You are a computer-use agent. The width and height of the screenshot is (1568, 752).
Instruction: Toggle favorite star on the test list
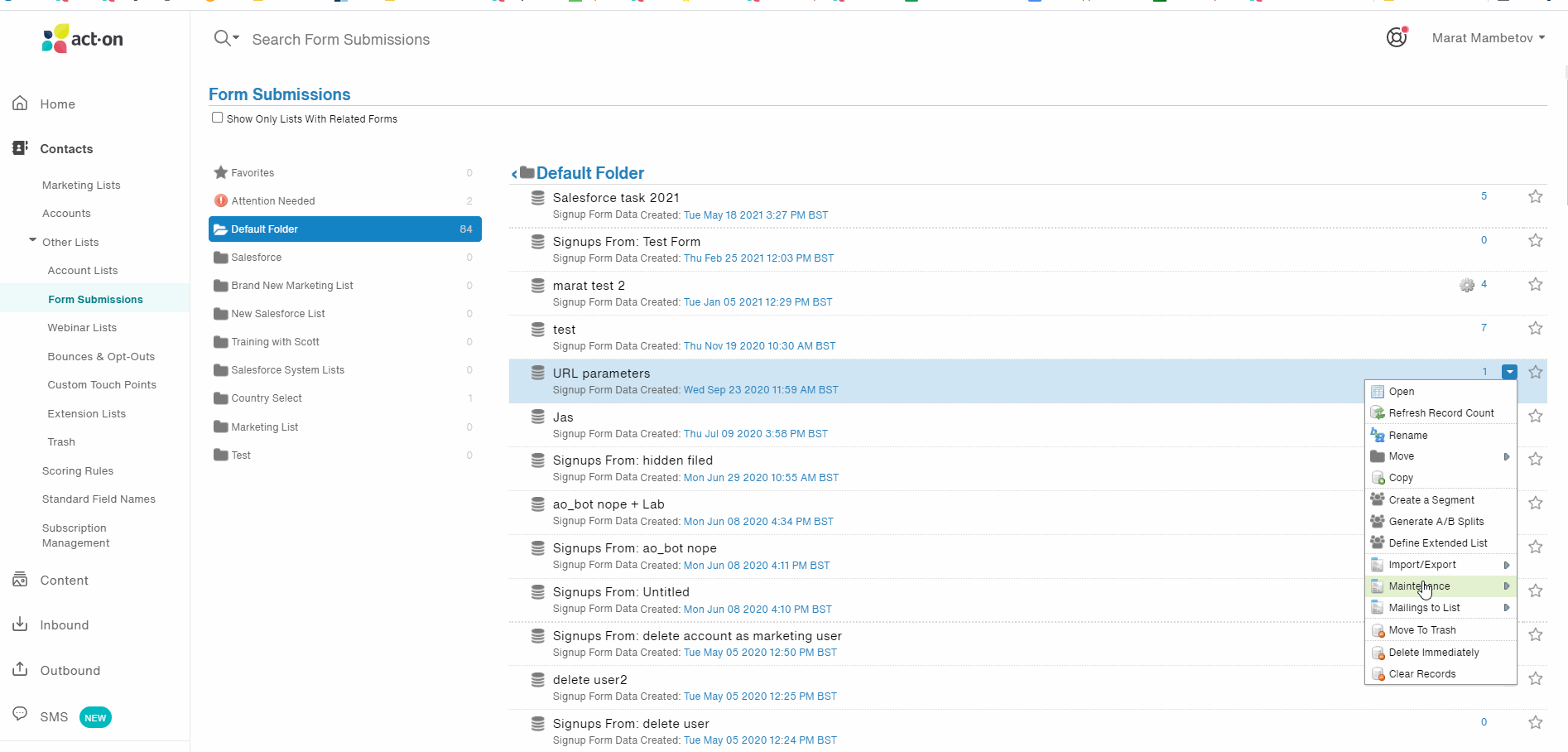[x=1536, y=328]
